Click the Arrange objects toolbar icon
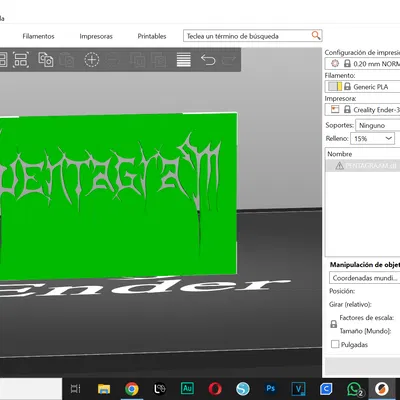400x400 pixels. coord(21,60)
